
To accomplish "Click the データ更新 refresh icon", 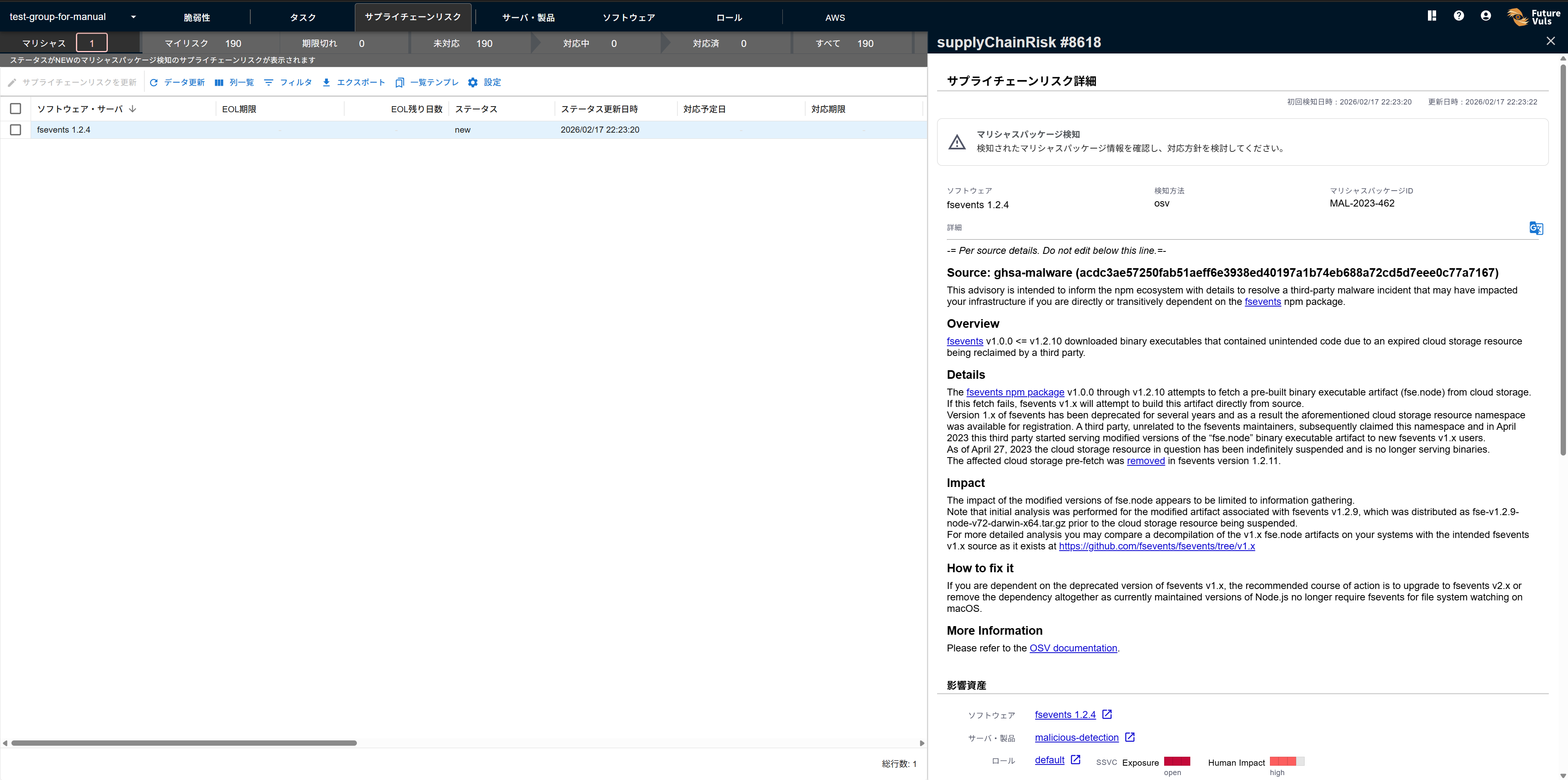I will tap(154, 83).
